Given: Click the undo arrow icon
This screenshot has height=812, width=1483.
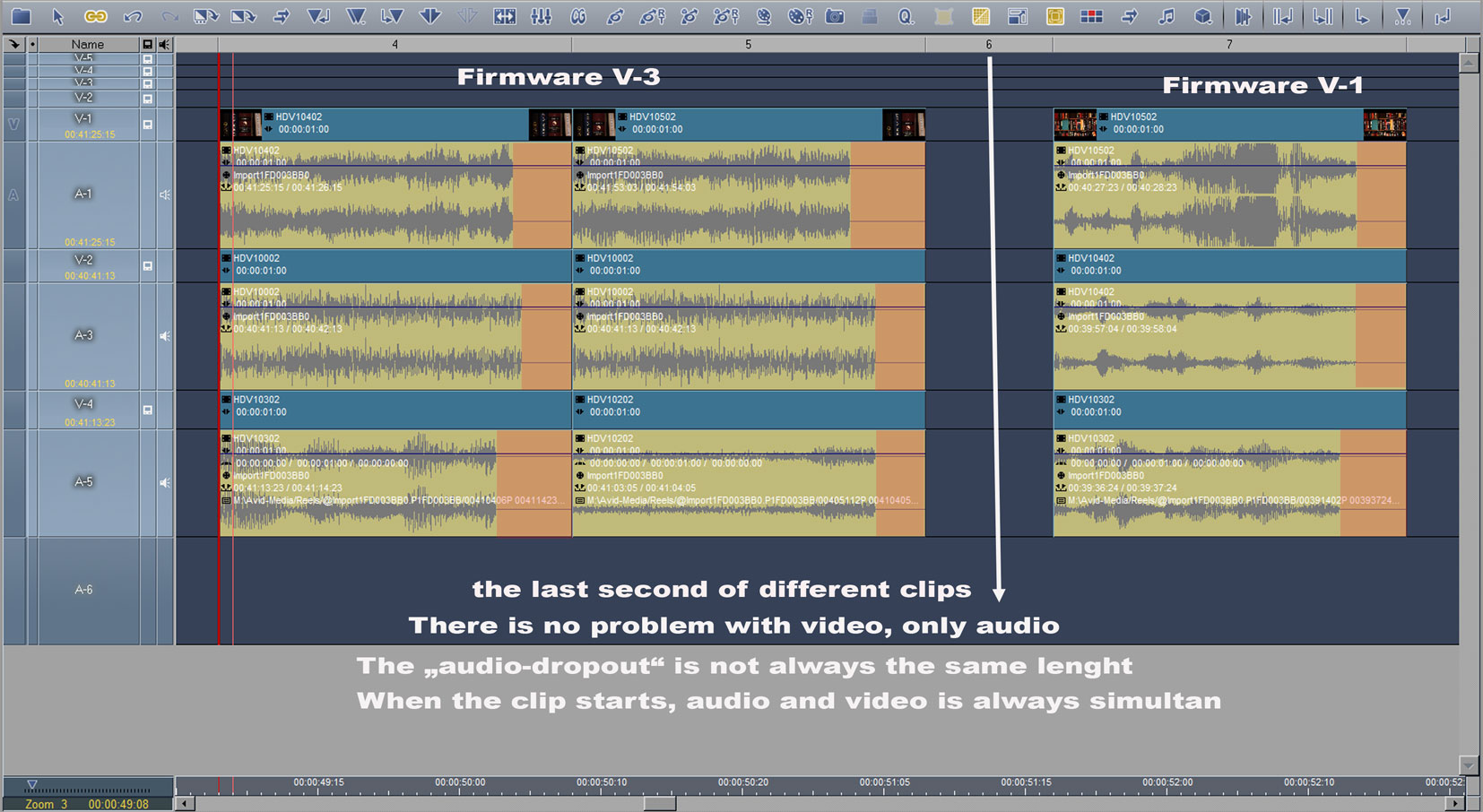Looking at the screenshot, I should point(133,16).
